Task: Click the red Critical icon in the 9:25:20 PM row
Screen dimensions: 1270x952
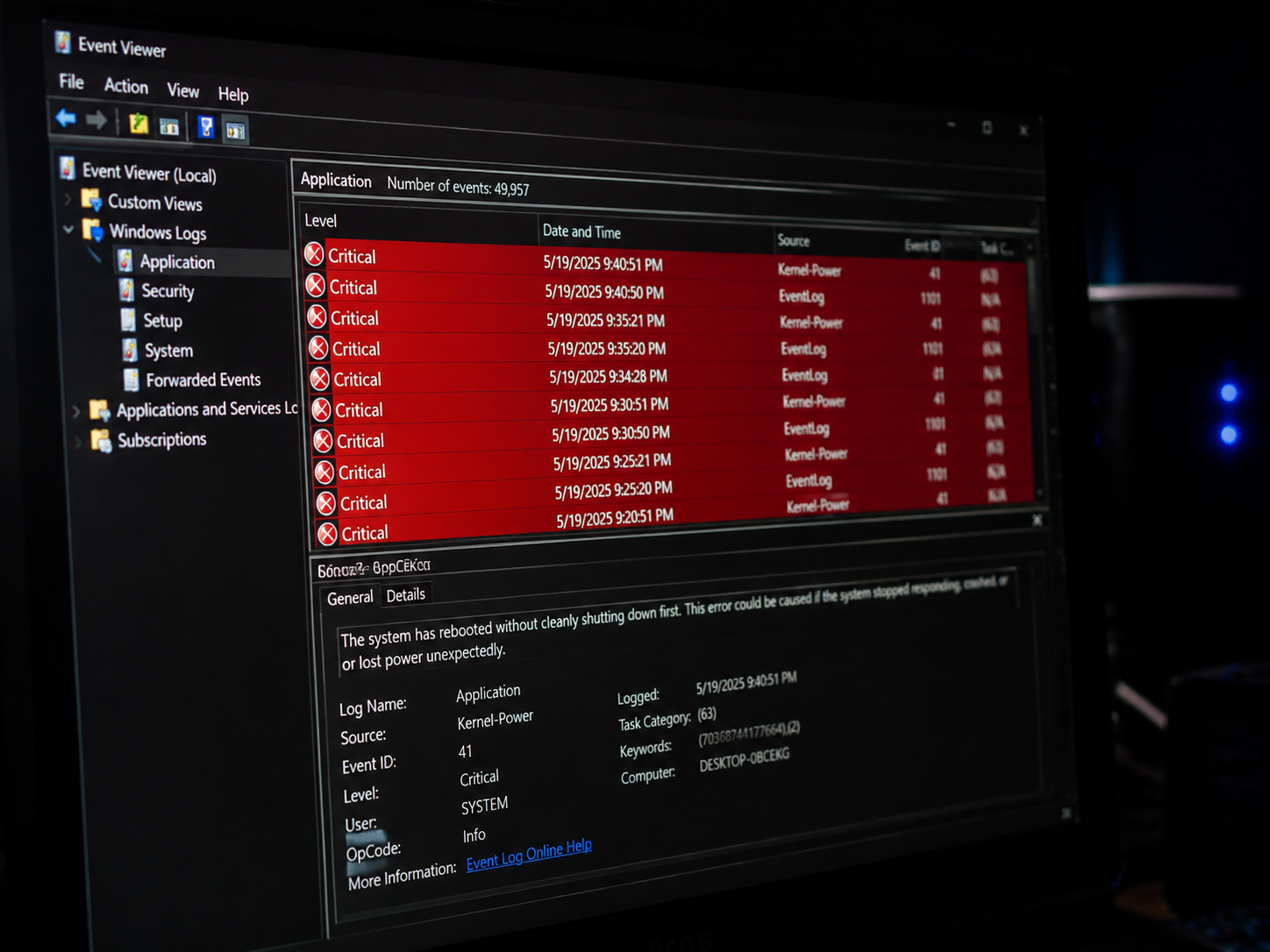Action: [x=326, y=503]
